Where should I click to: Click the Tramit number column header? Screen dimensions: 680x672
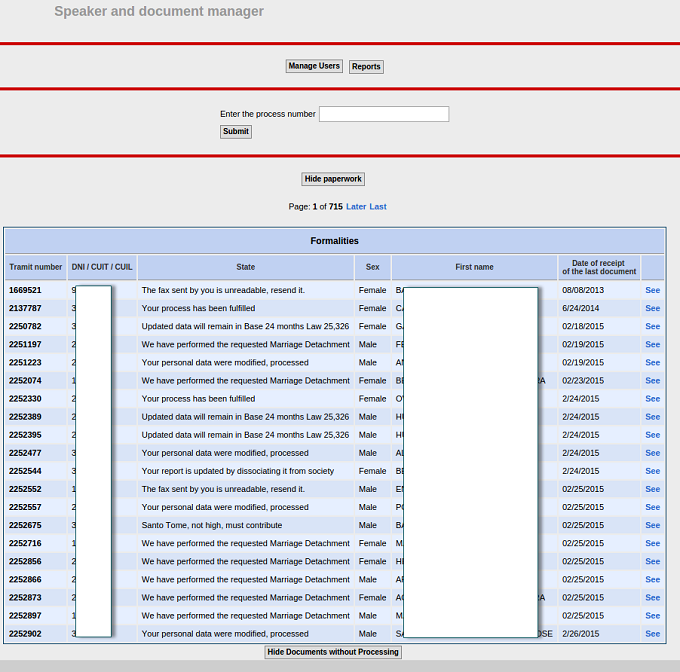click(36, 267)
